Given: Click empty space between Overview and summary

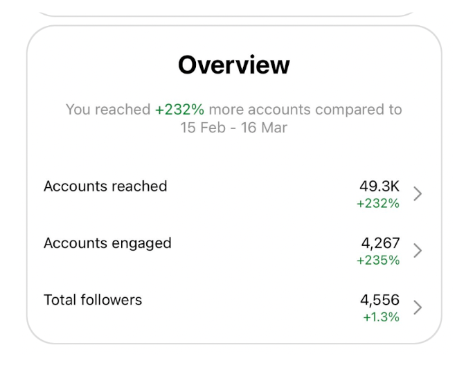Looking at the screenshot, I should click(234, 89).
